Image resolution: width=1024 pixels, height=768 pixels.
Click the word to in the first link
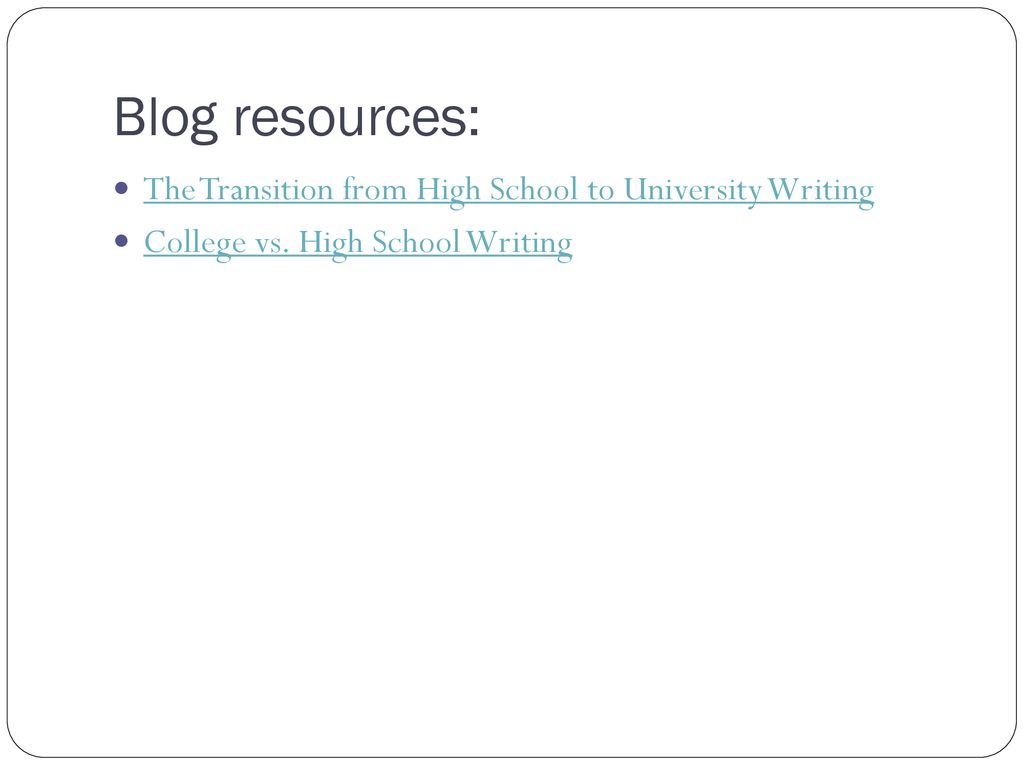point(601,191)
